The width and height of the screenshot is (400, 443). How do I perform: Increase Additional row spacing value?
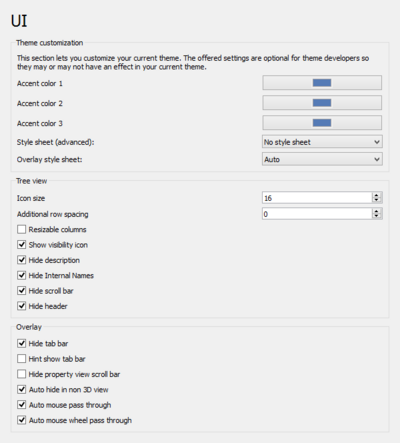coord(376,211)
